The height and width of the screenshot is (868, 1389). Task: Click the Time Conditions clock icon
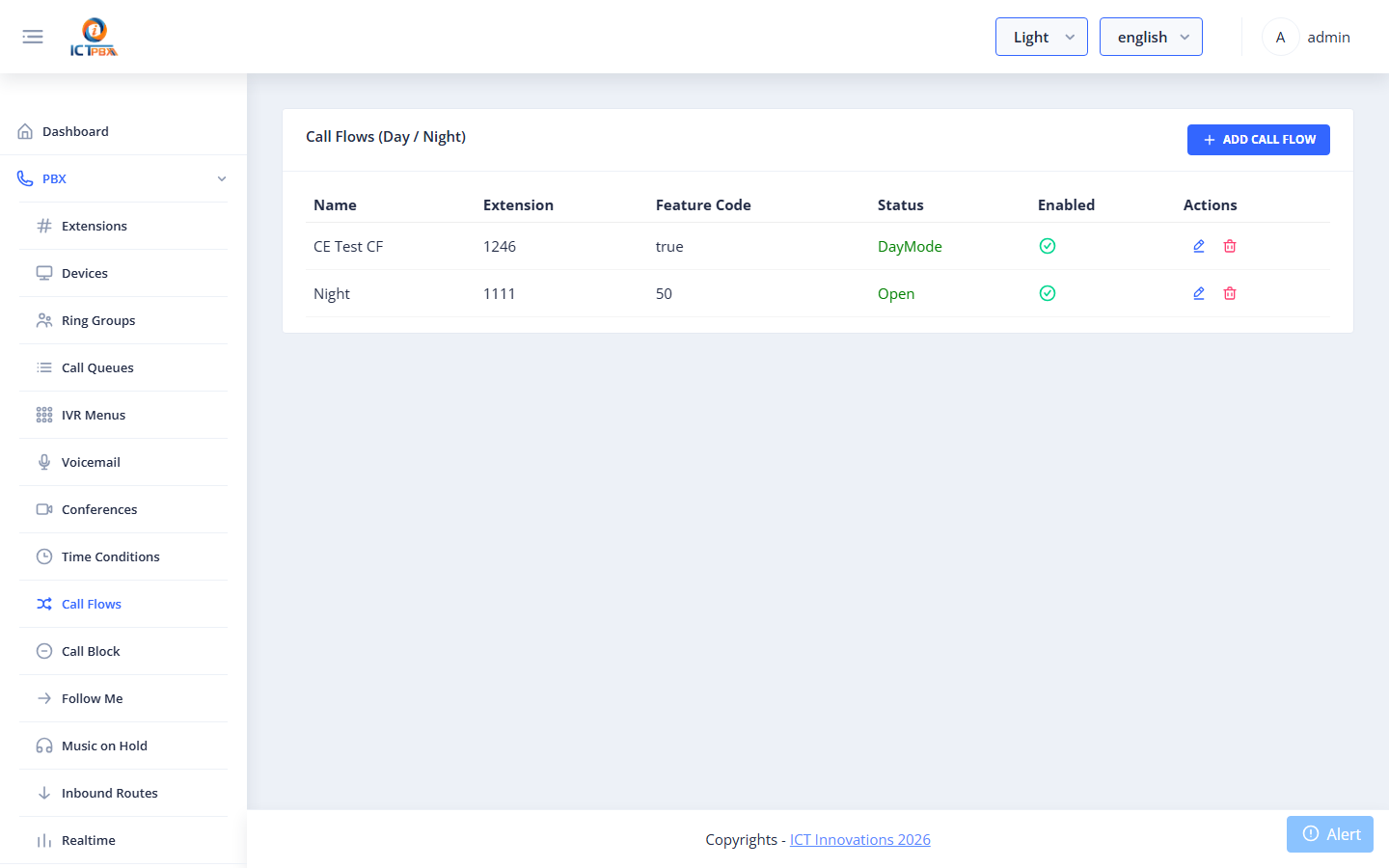(x=44, y=556)
